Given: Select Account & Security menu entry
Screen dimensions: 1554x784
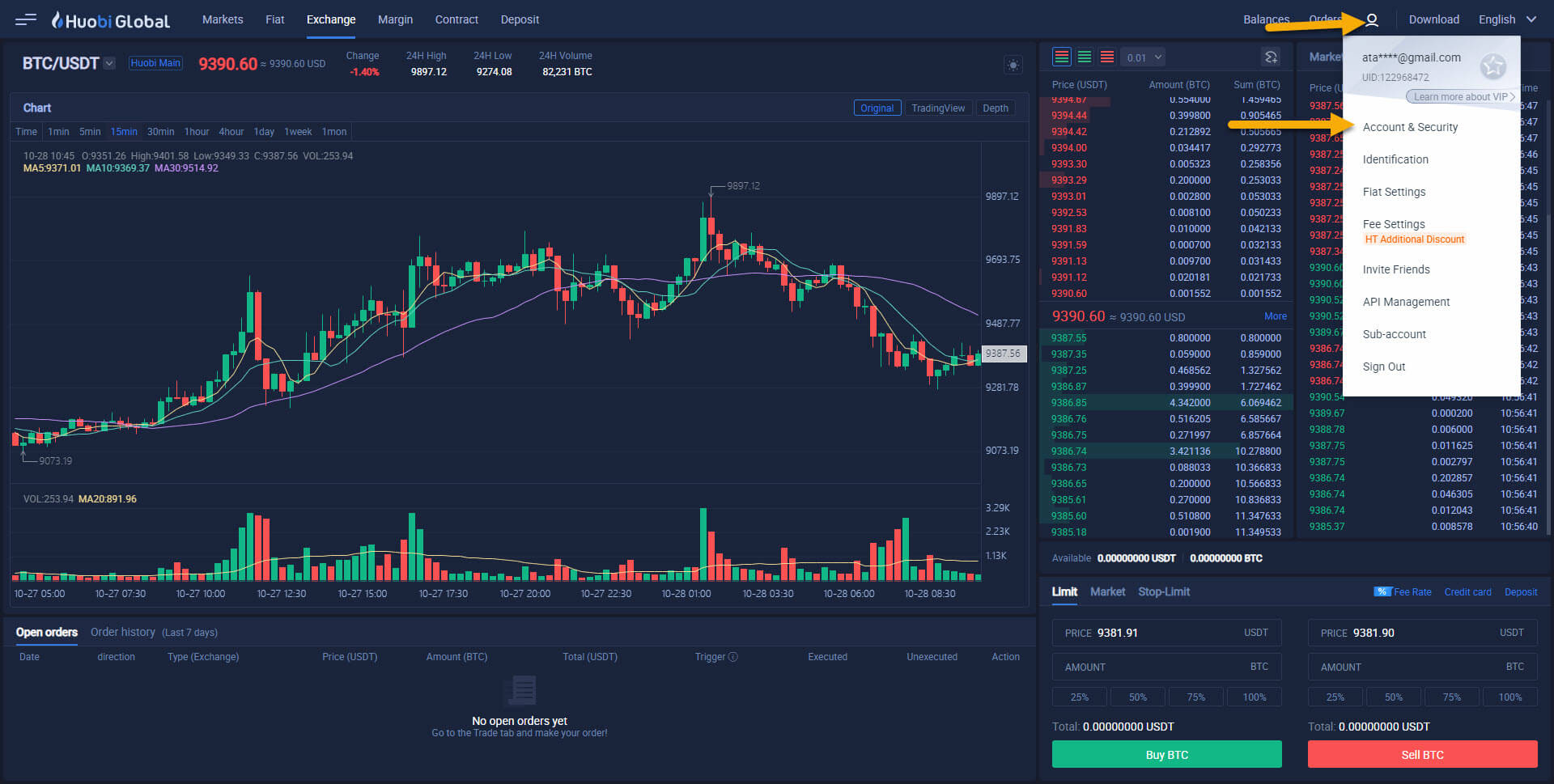Looking at the screenshot, I should pos(1410,127).
